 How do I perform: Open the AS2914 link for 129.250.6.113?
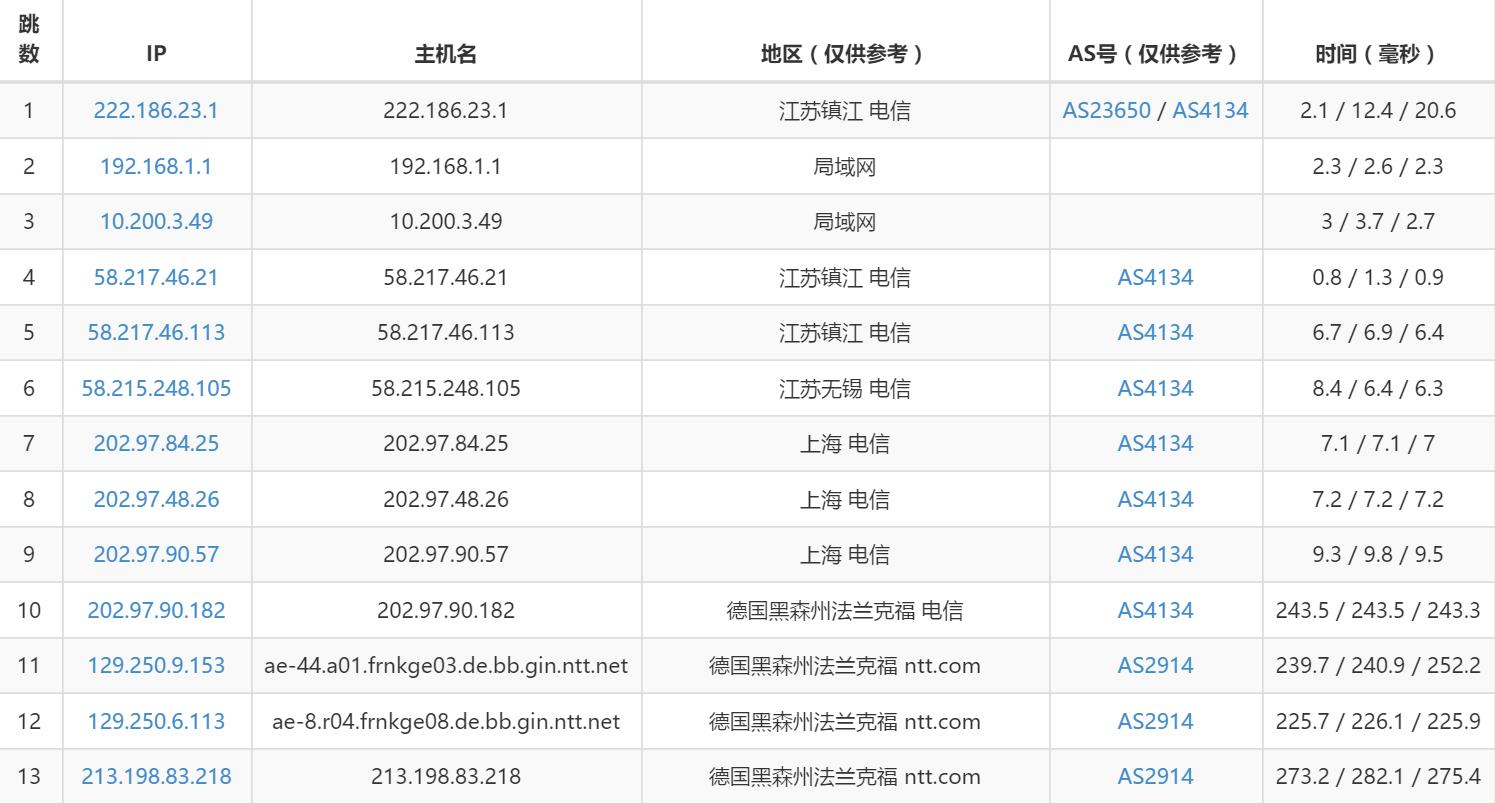click(1155, 721)
